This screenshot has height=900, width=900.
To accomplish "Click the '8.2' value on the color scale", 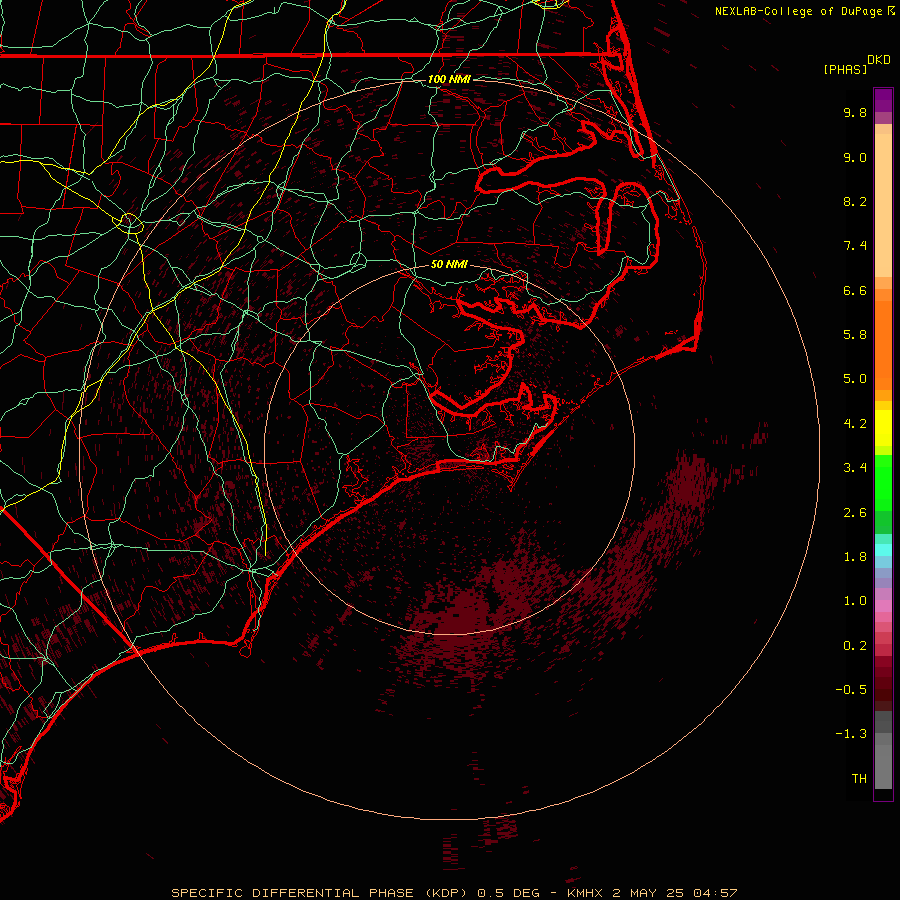I will tap(855, 201).
